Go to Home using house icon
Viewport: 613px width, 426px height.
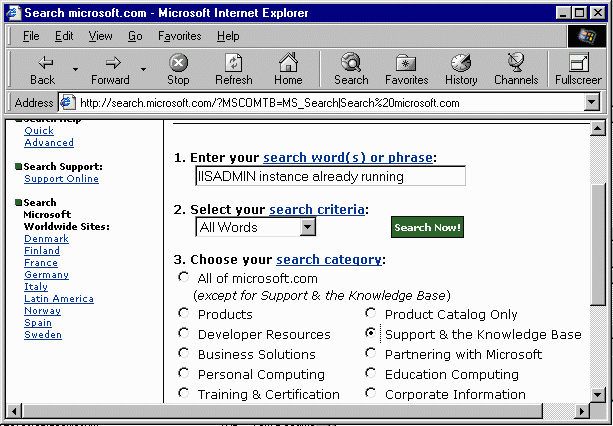pos(288,62)
